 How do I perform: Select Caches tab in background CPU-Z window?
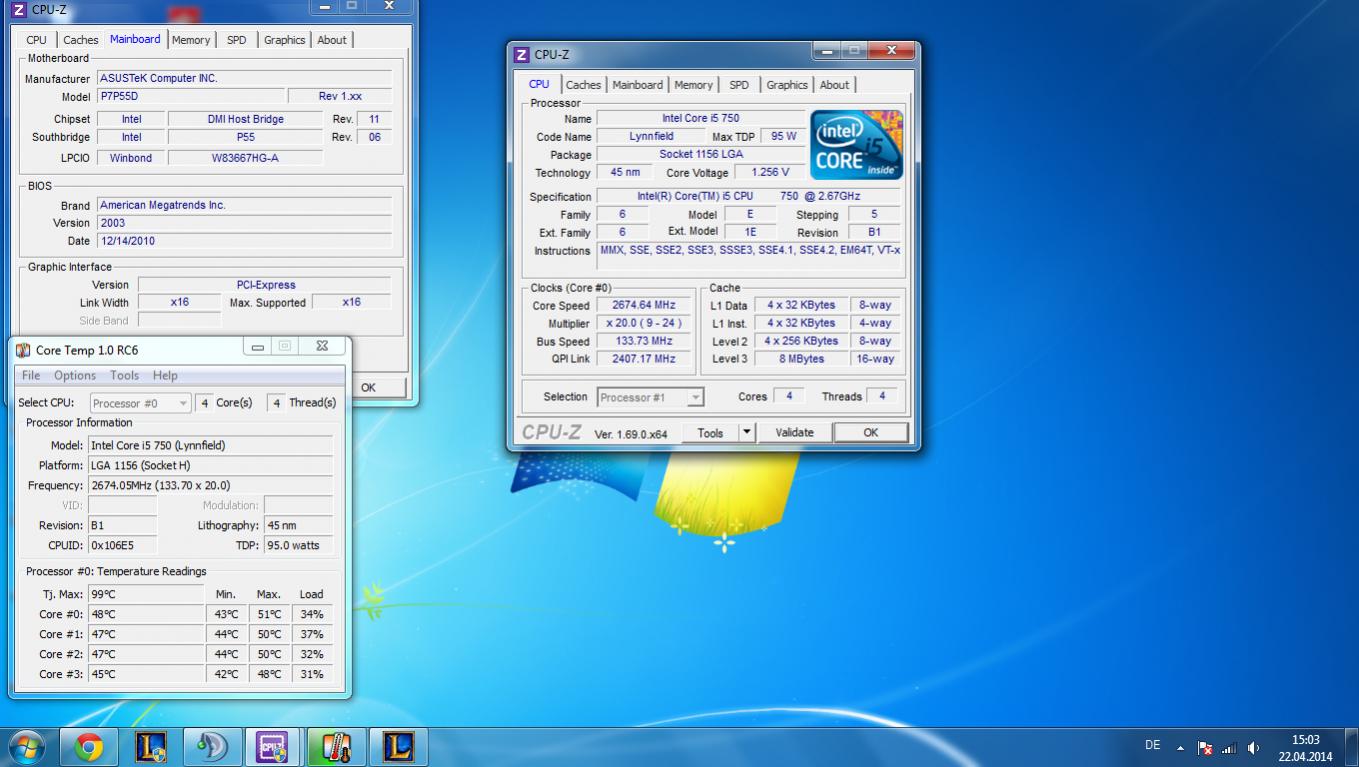(80, 40)
